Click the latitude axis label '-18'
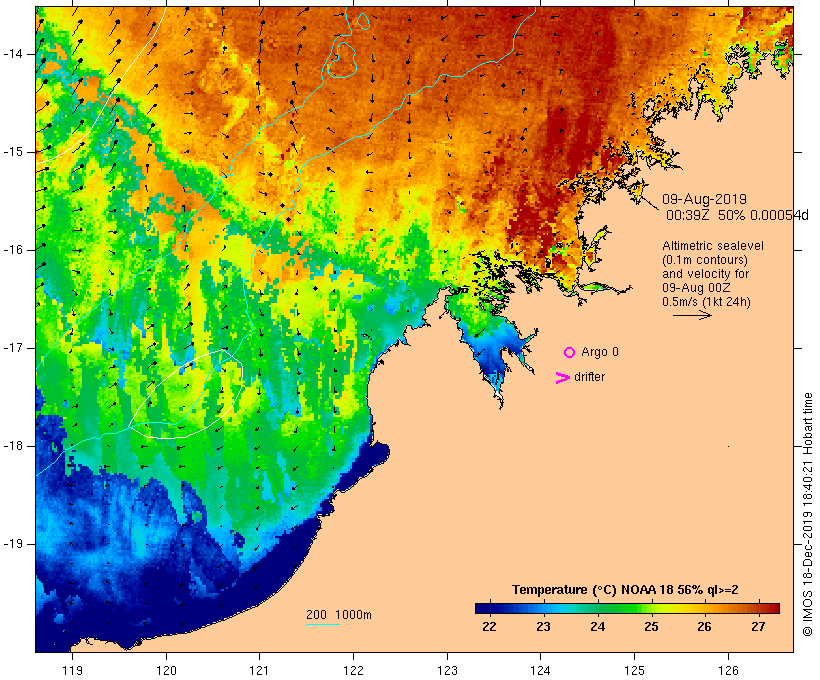 pyautogui.click(x=13, y=446)
